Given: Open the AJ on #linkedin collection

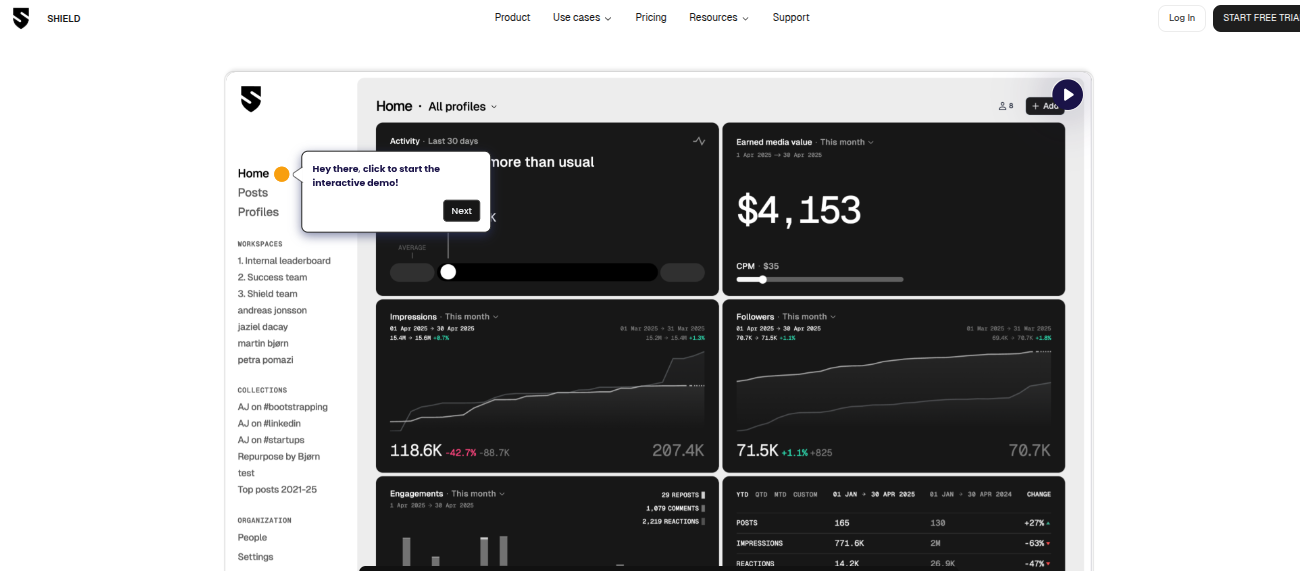Looking at the screenshot, I should click(269, 424).
